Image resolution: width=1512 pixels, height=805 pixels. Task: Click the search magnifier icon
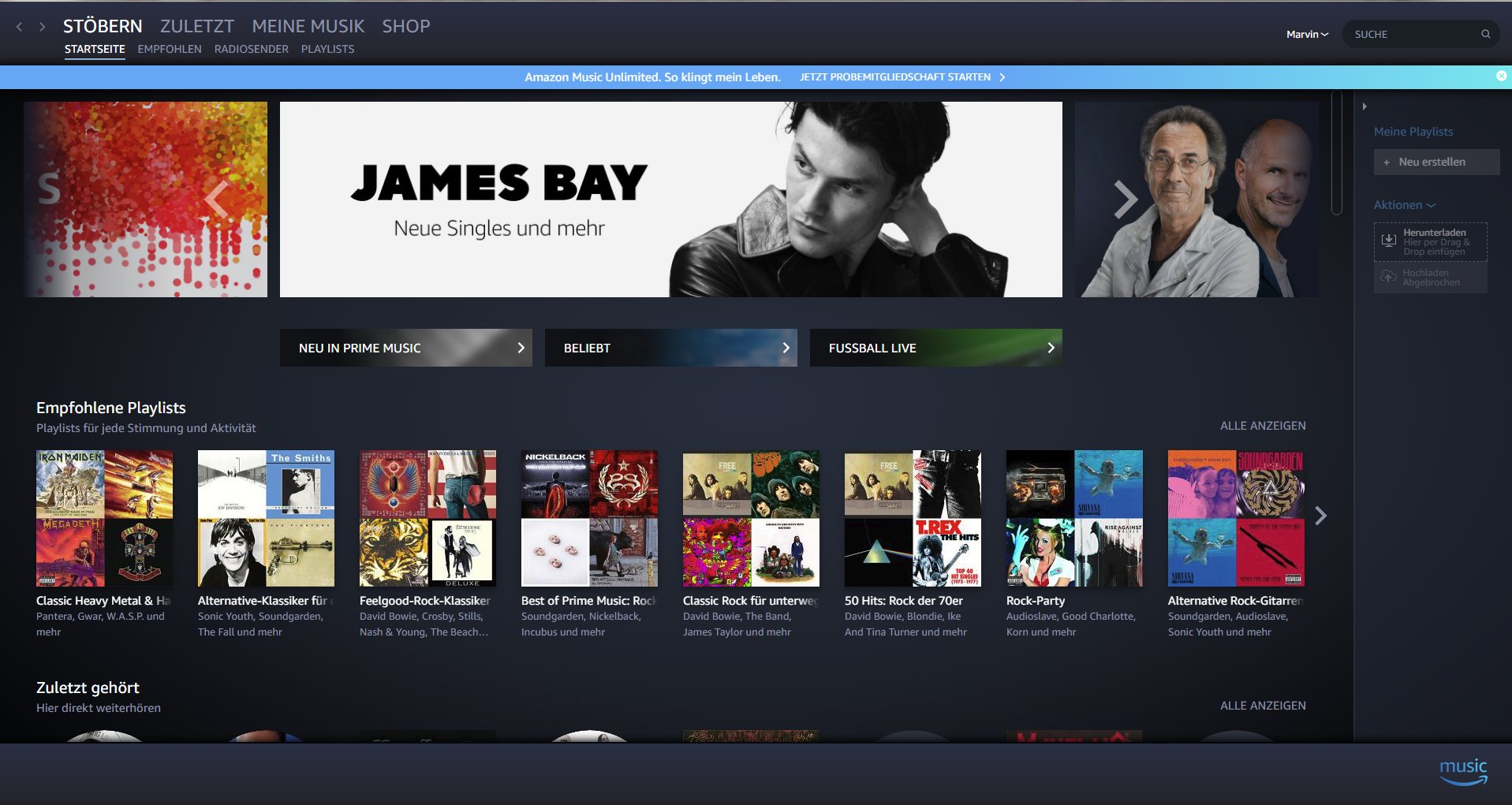click(1486, 34)
